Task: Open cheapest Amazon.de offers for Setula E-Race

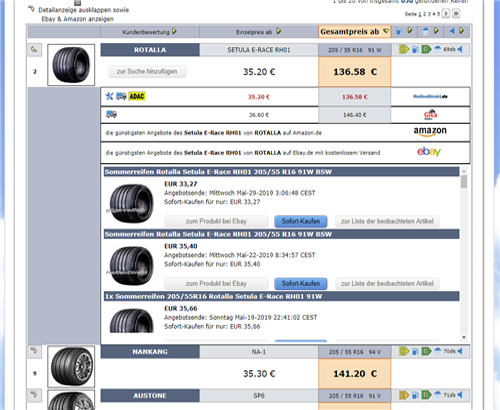Action: pos(213,133)
